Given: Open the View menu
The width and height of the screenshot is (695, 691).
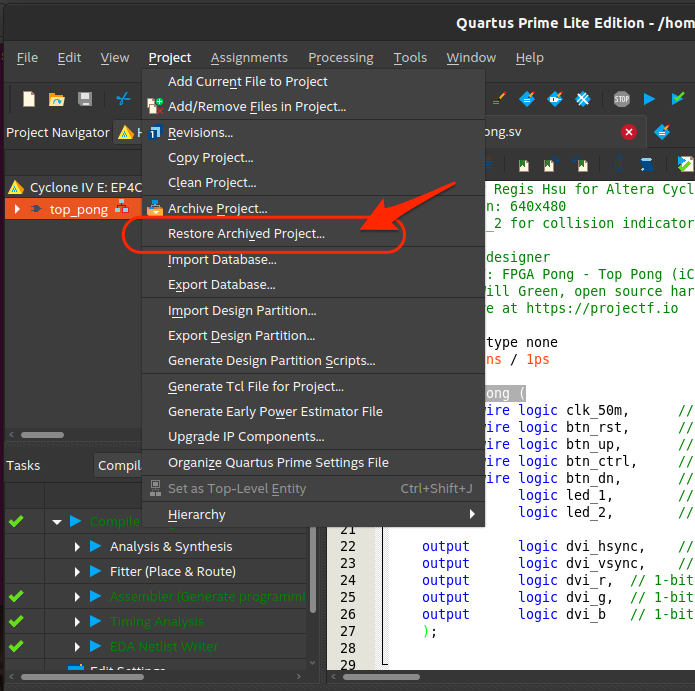Looking at the screenshot, I should click(115, 58).
